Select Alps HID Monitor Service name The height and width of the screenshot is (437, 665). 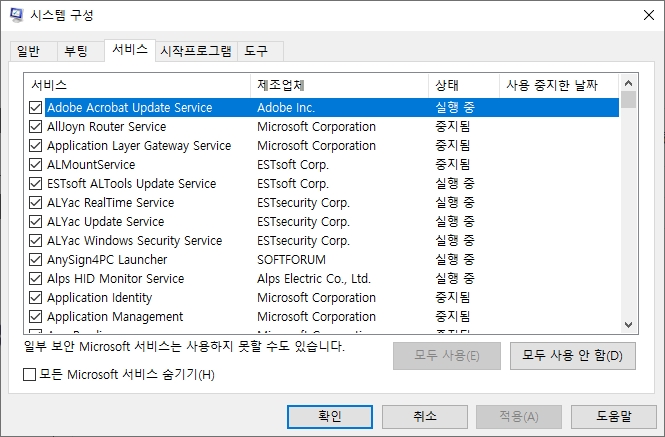pos(115,279)
